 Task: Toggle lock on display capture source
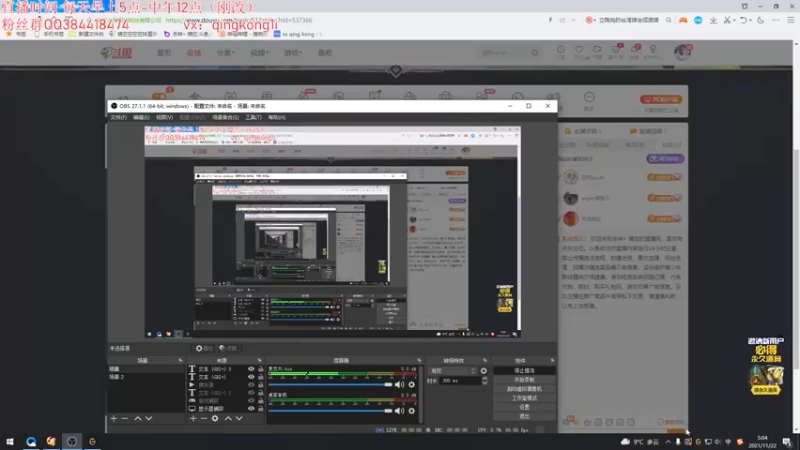pyautogui.click(x=261, y=409)
